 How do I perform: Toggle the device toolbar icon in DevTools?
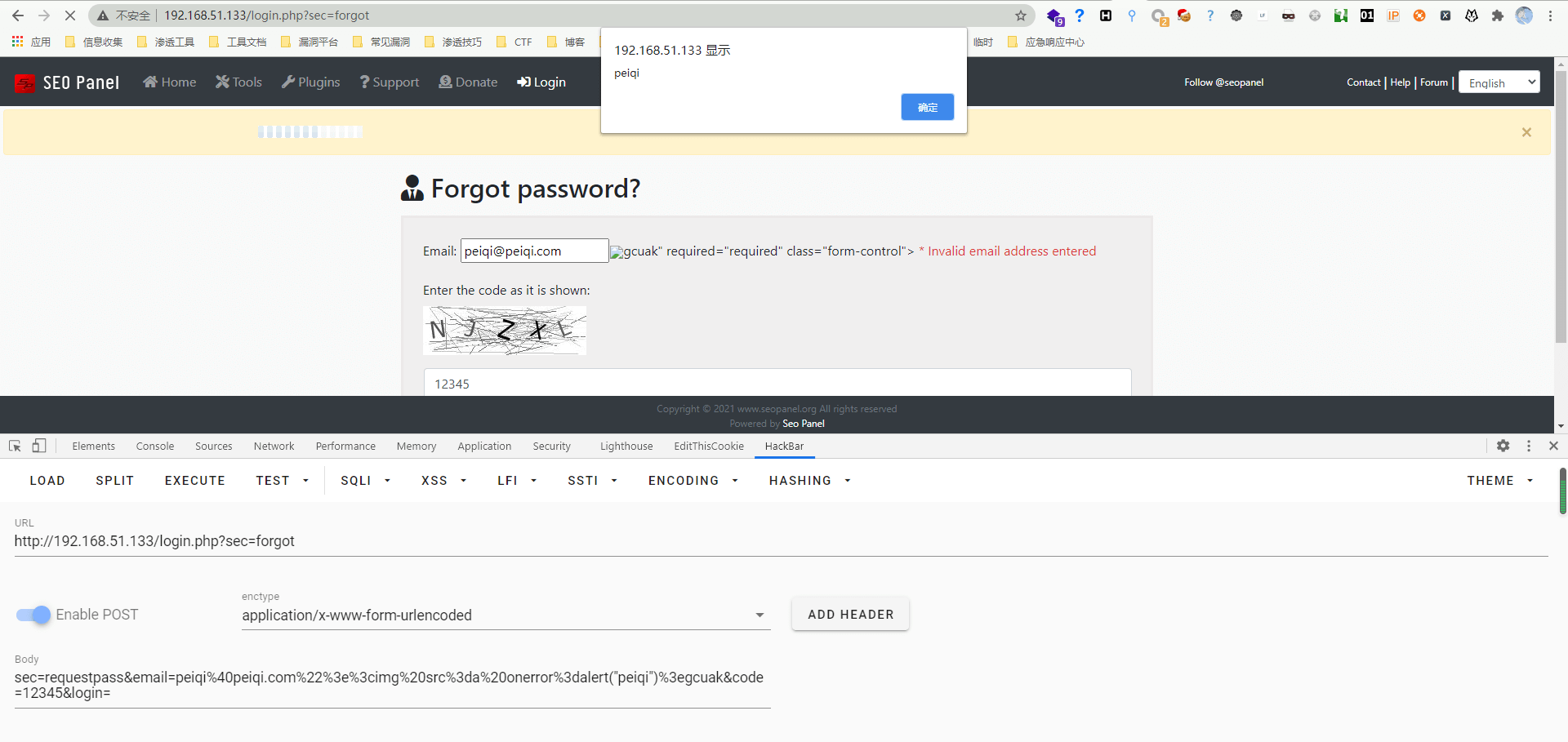coord(39,446)
